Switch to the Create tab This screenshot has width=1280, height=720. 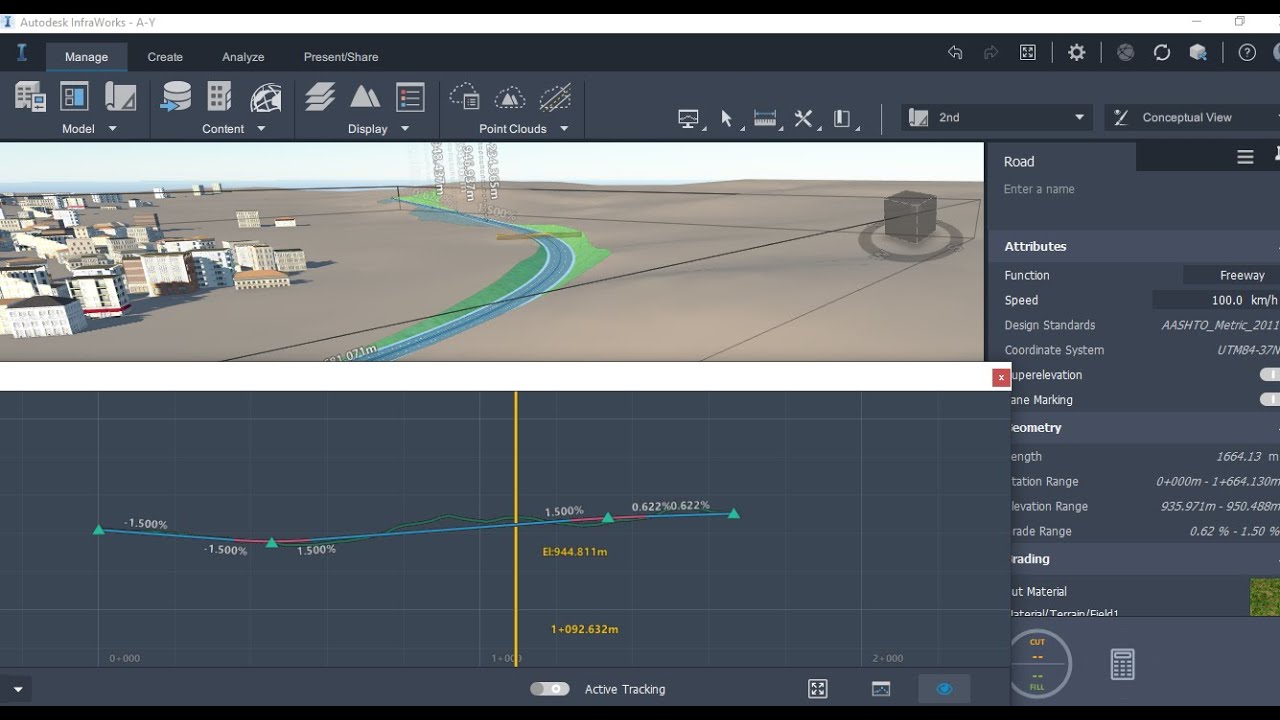click(x=165, y=57)
